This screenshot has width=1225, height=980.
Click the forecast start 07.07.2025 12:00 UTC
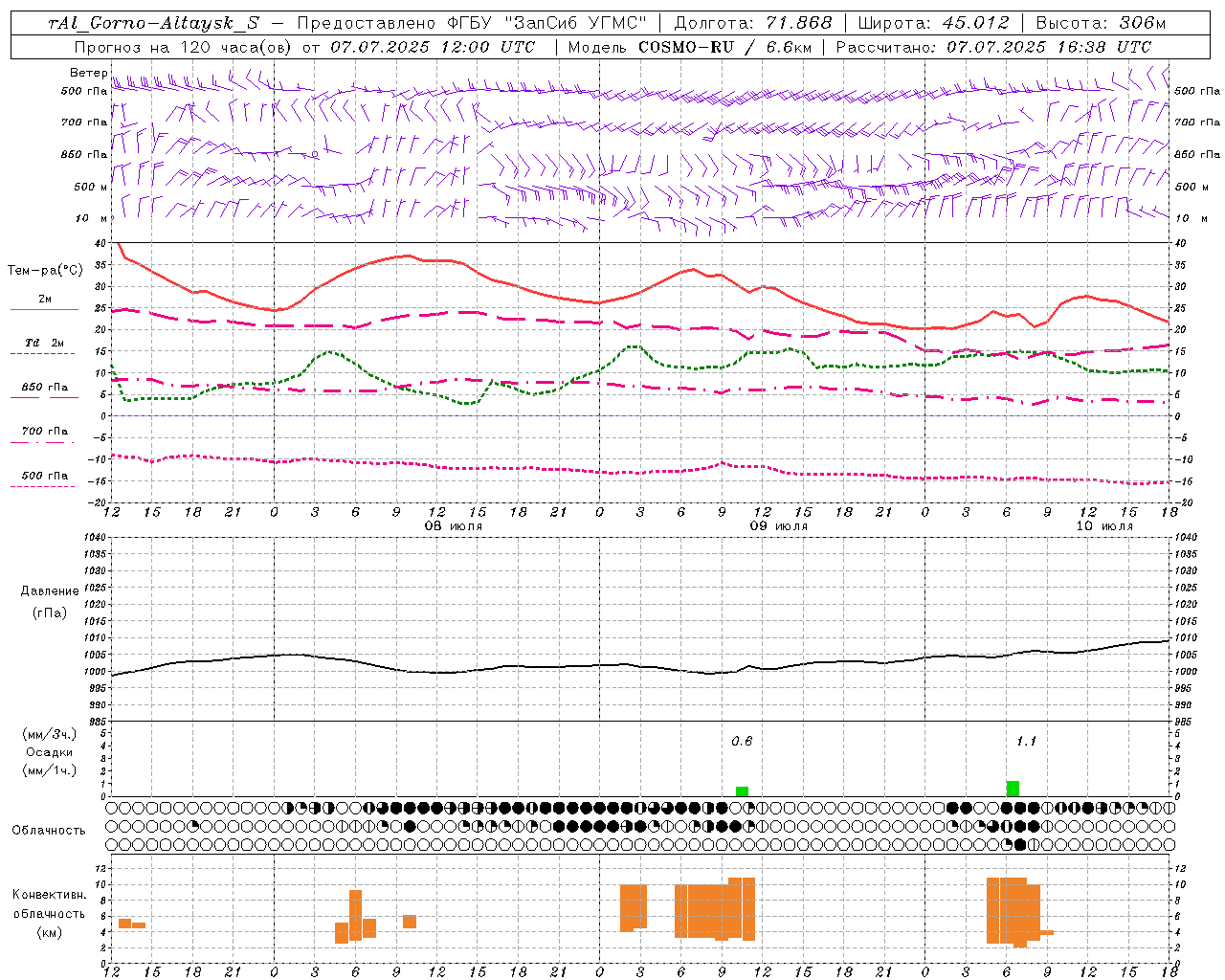pos(433,47)
